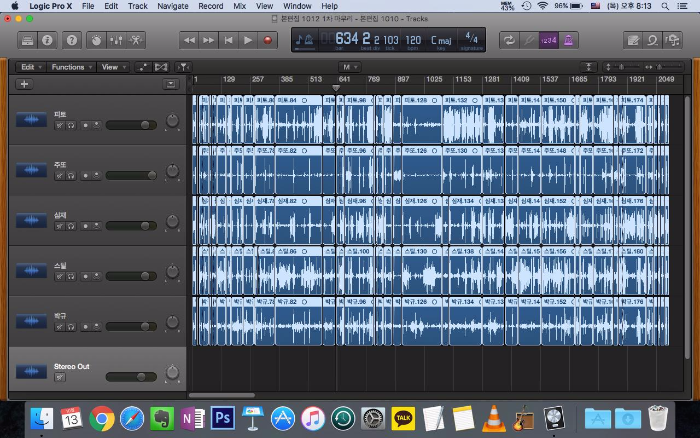
Task: Select the 박규 track icon
Action: 31,321
